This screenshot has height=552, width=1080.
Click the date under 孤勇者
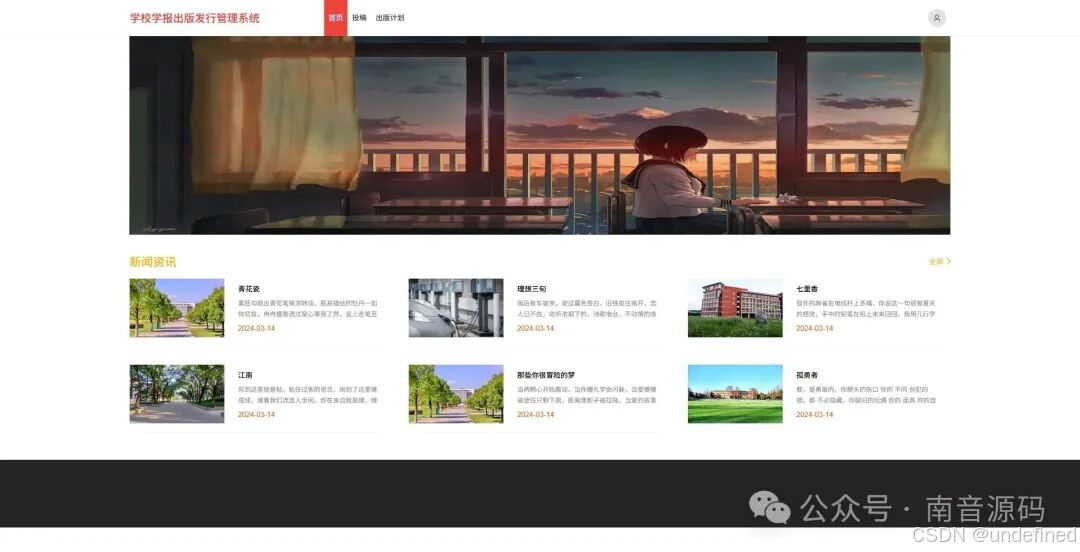point(815,414)
